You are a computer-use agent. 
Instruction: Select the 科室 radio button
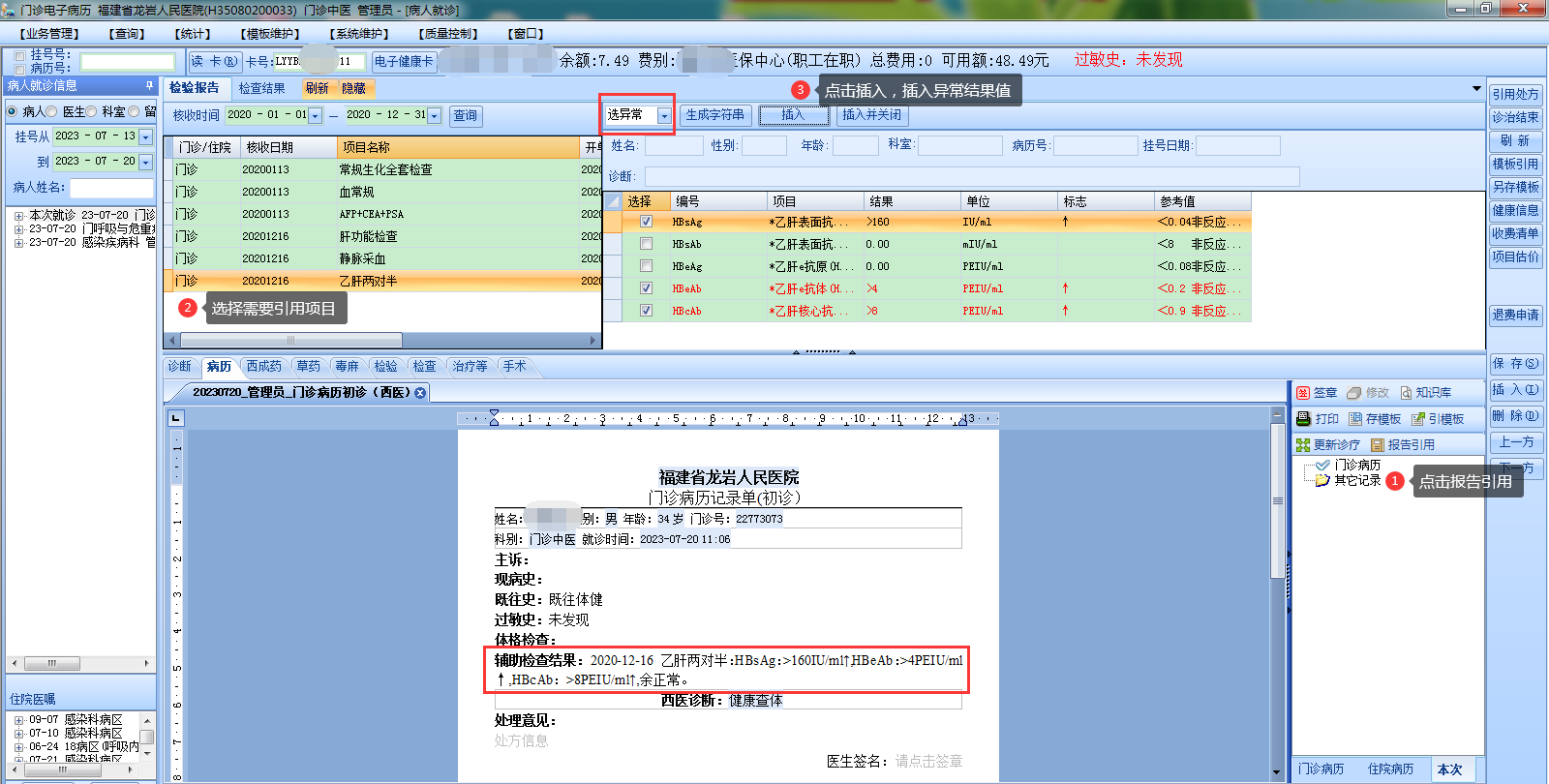[92, 111]
